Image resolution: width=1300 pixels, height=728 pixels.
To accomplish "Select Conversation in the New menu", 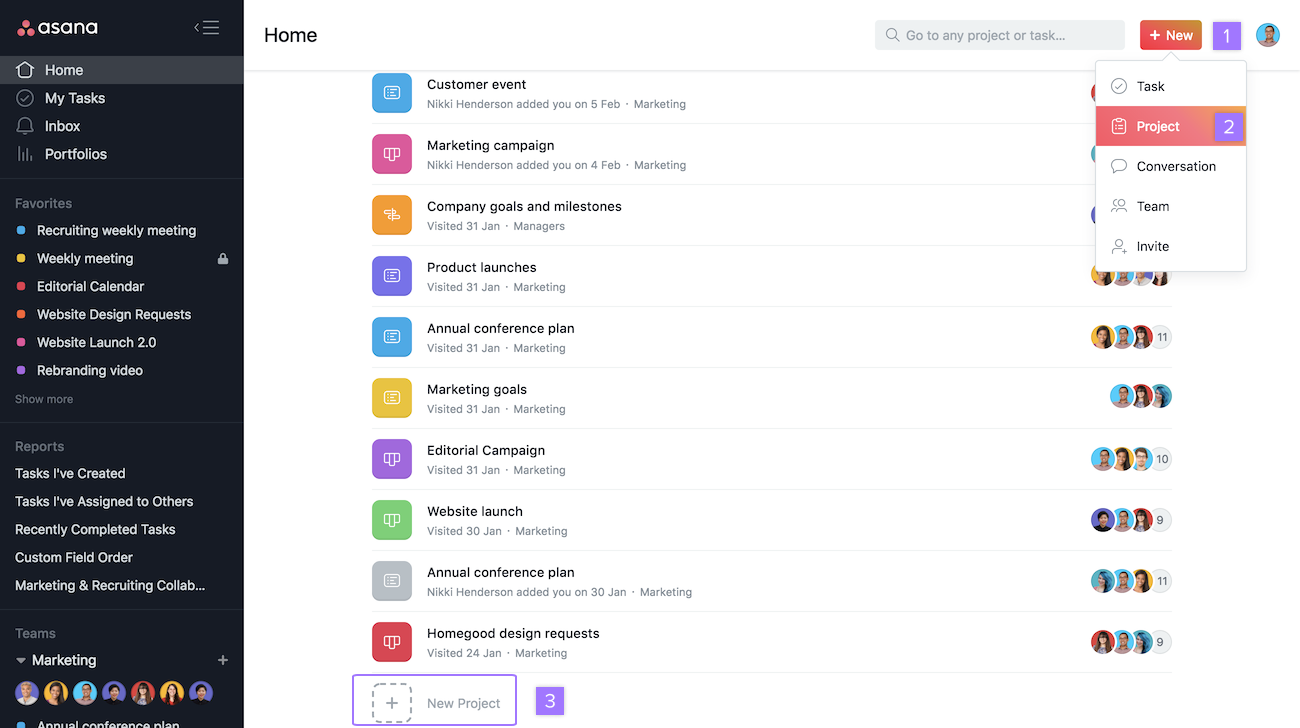I will pyautogui.click(x=1175, y=166).
